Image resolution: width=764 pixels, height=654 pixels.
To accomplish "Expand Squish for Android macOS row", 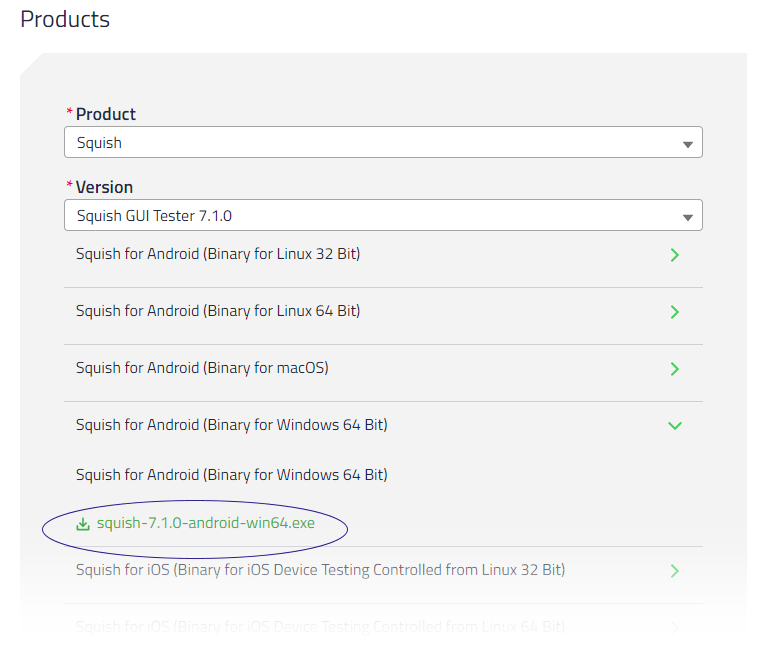I will (202, 368).
